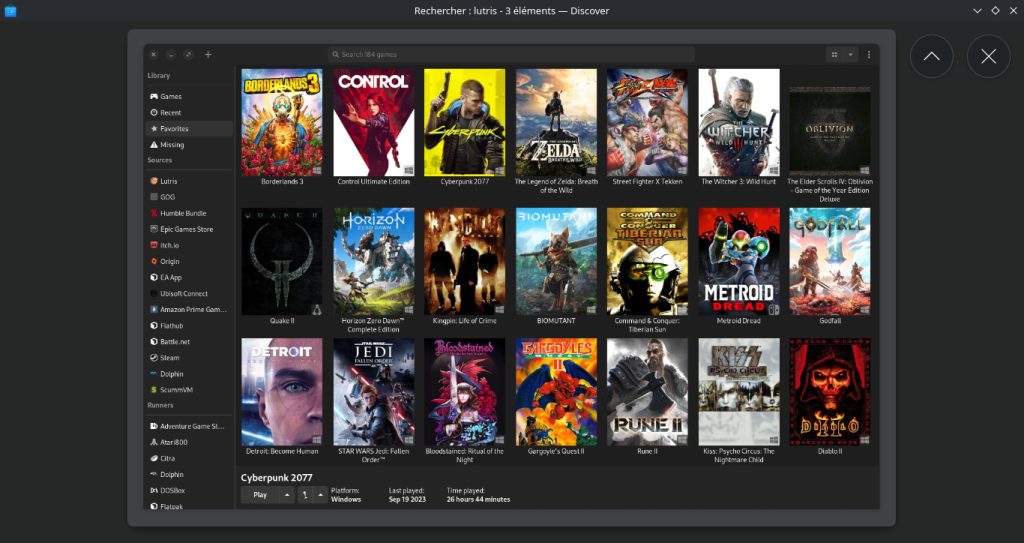
Task: Select Adventure Game Studio runner
Action: 189,426
